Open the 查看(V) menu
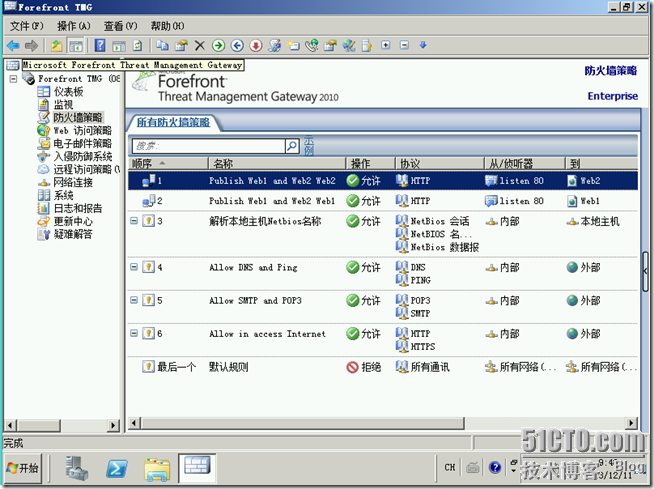This screenshot has height=489, width=654. 120,26
